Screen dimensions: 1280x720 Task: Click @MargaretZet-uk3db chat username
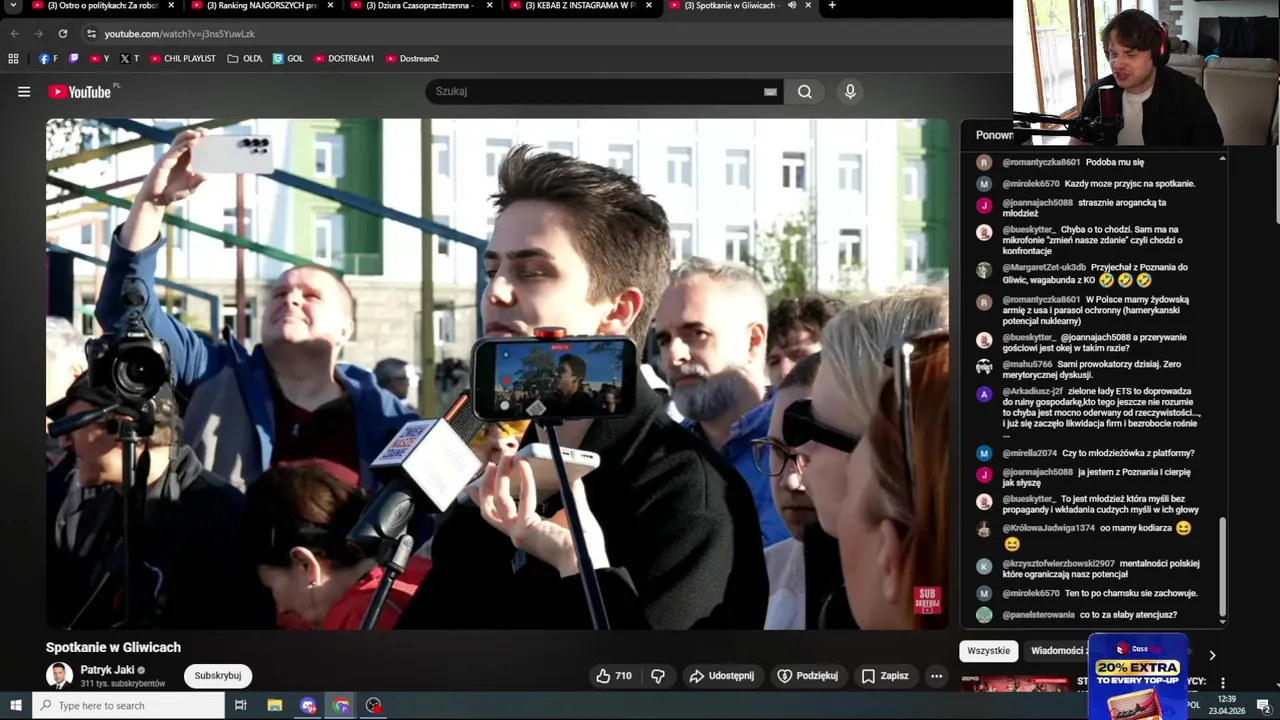pyautogui.click(x=1044, y=267)
